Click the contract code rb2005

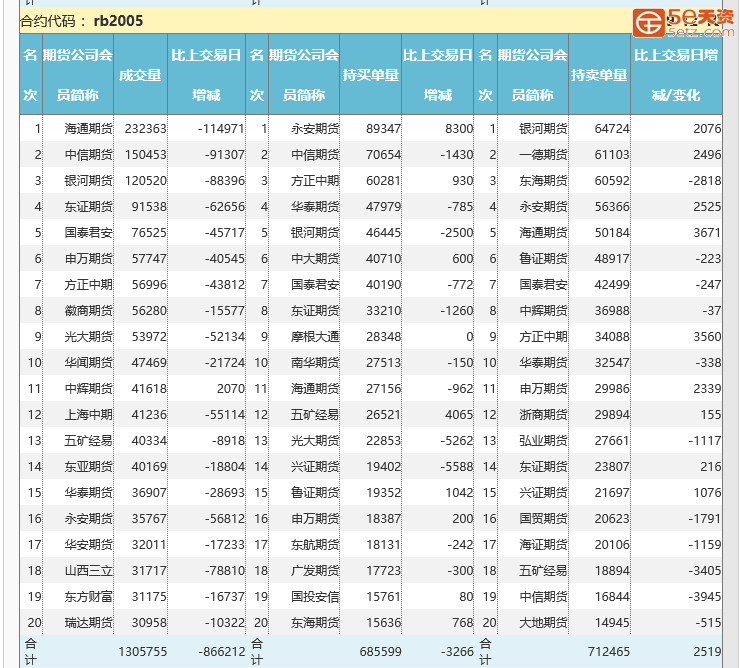[x=118, y=21]
